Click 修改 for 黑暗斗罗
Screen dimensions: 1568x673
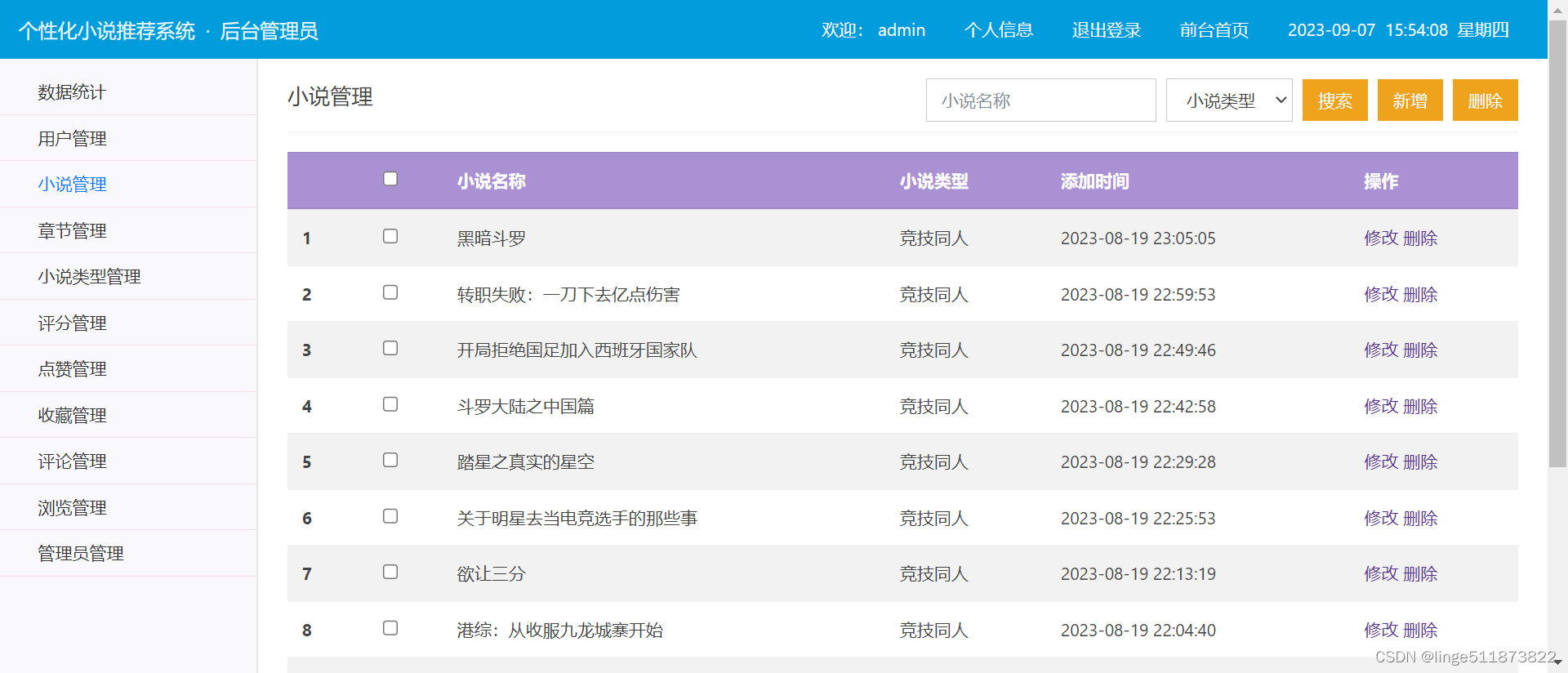(1381, 238)
